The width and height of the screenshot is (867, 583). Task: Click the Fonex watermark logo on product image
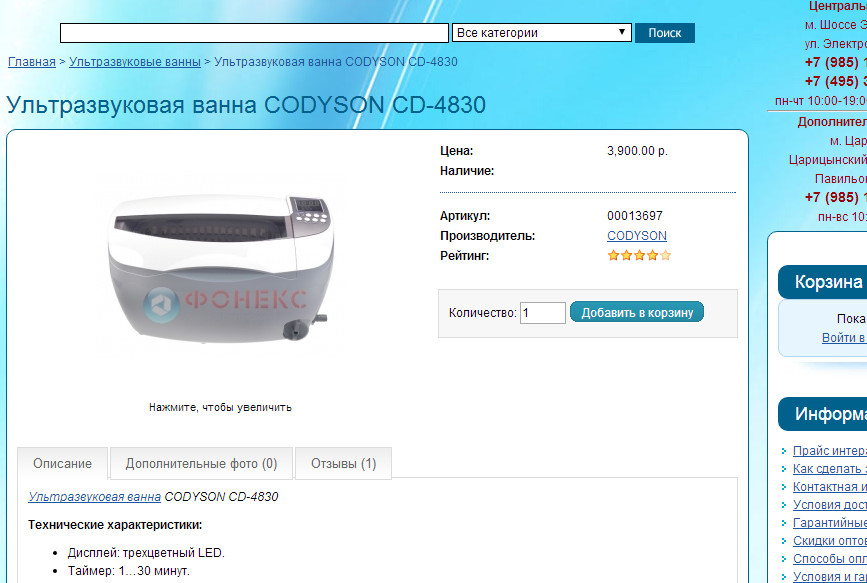(224, 303)
